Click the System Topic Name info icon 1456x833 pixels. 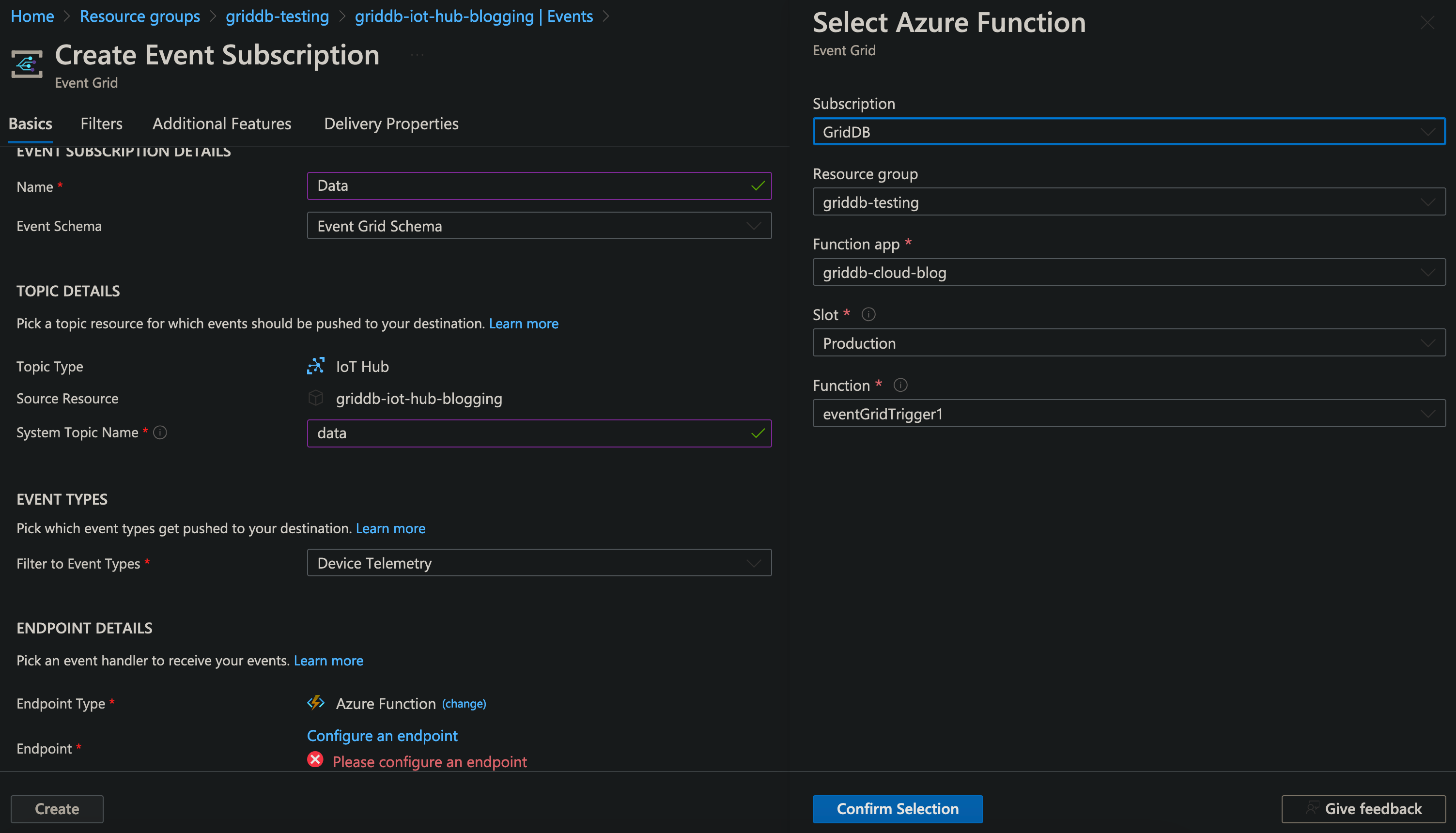(x=160, y=432)
